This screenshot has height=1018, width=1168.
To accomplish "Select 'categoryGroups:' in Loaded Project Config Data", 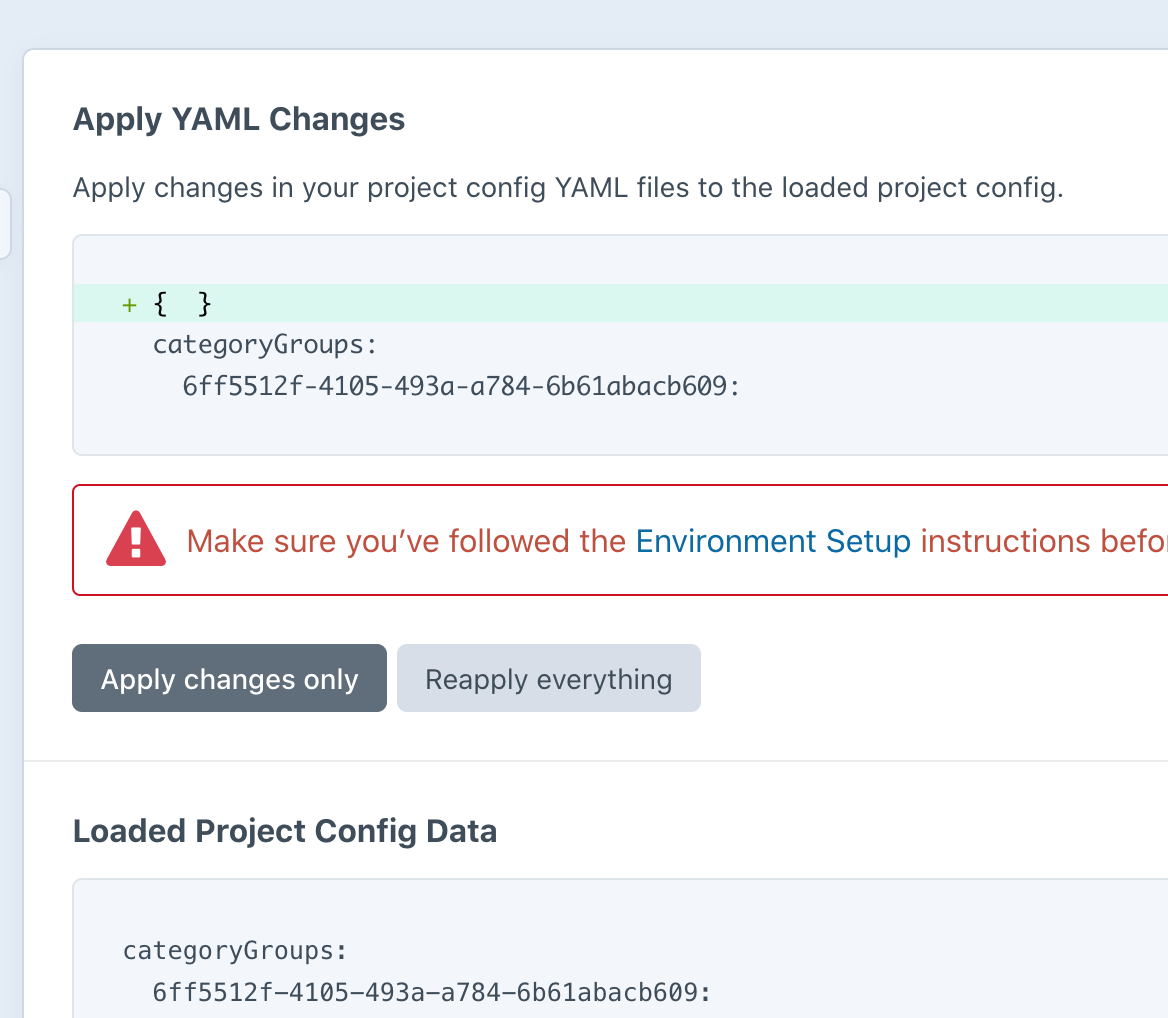I will click(235, 951).
